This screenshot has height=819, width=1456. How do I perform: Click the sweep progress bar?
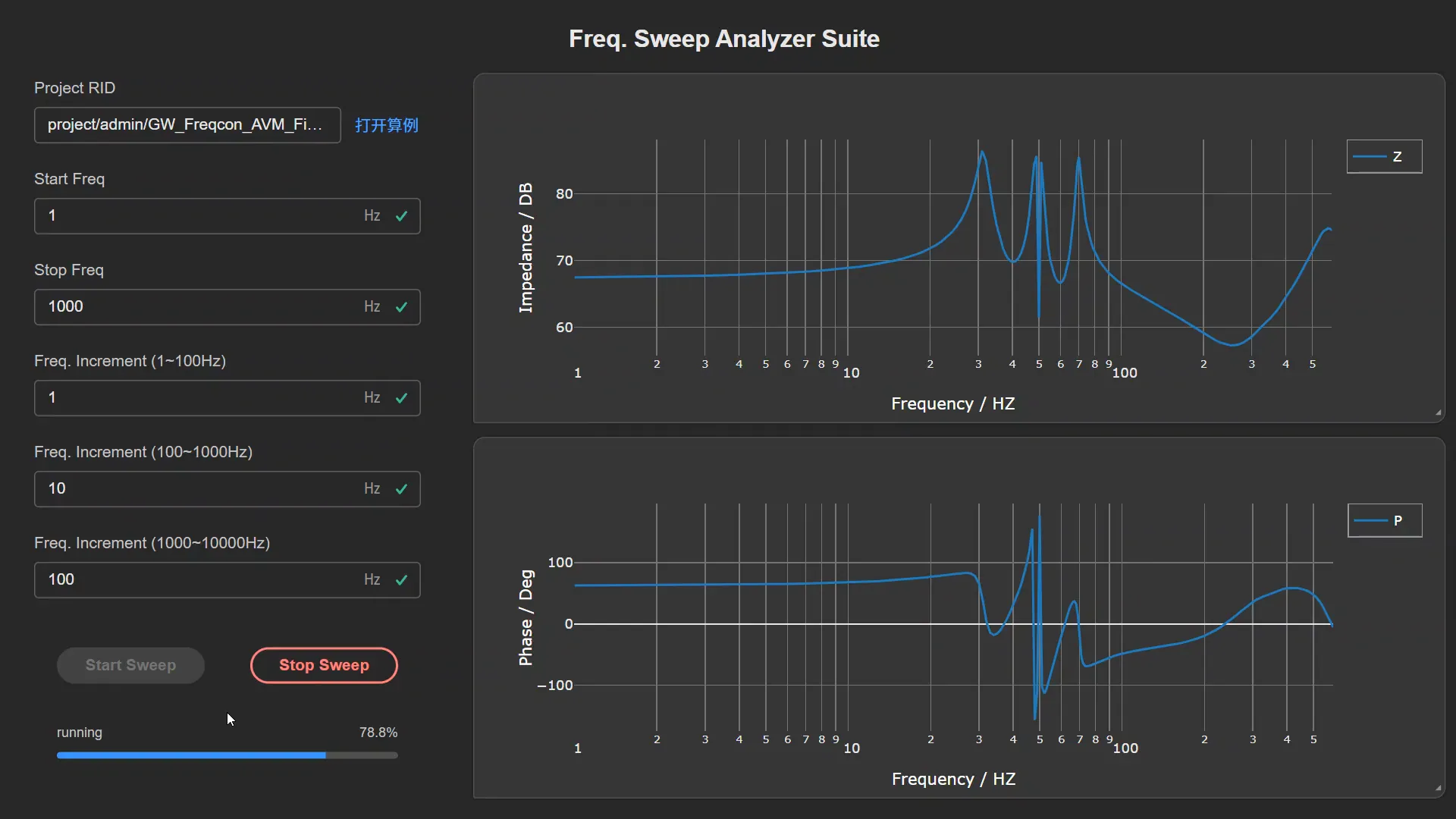(227, 755)
